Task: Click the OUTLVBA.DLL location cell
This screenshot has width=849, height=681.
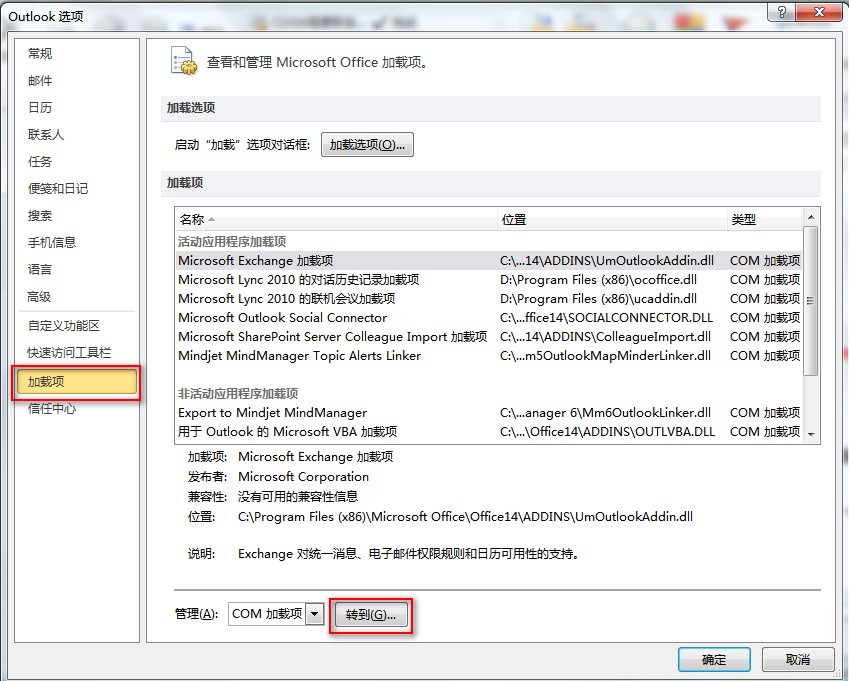Action: [x=608, y=431]
